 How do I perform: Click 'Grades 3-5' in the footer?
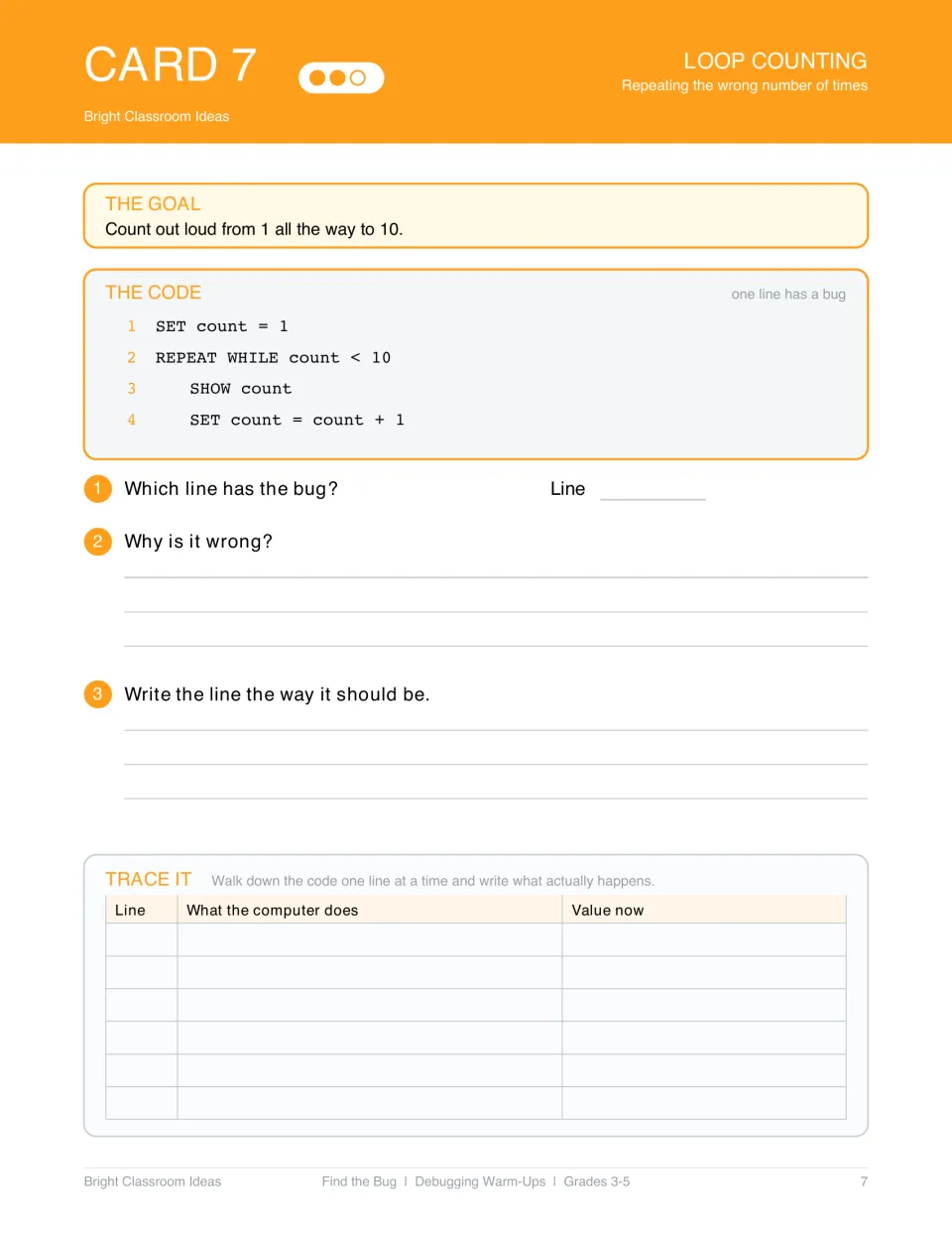click(597, 1181)
